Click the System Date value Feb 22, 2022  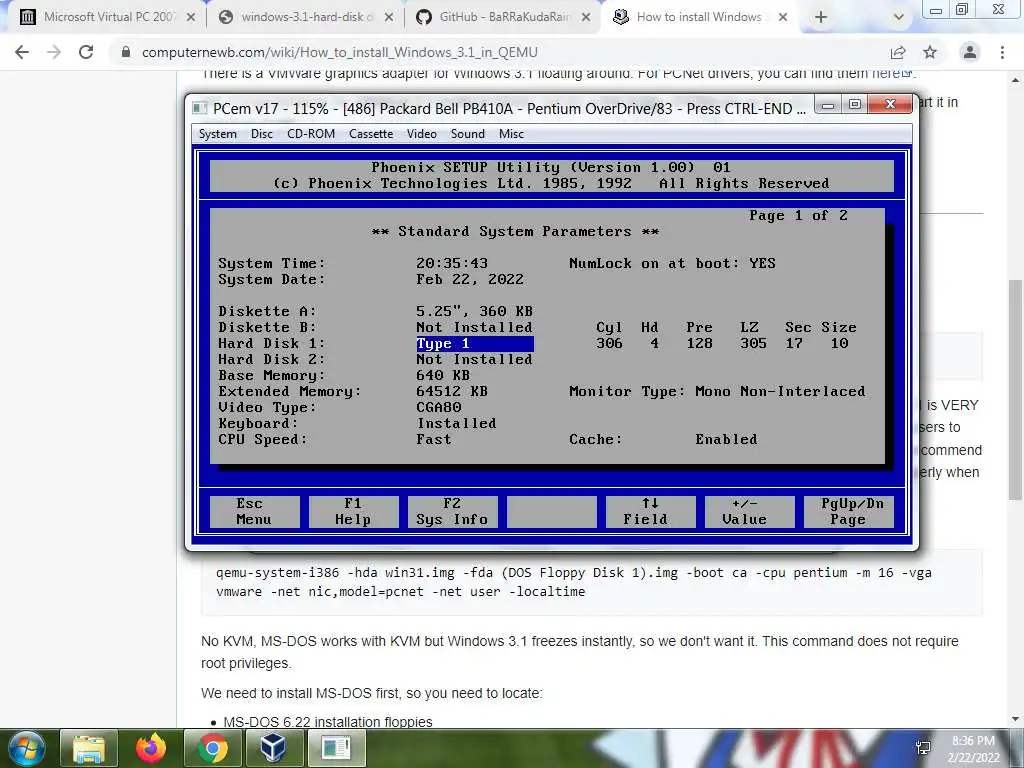click(x=470, y=280)
